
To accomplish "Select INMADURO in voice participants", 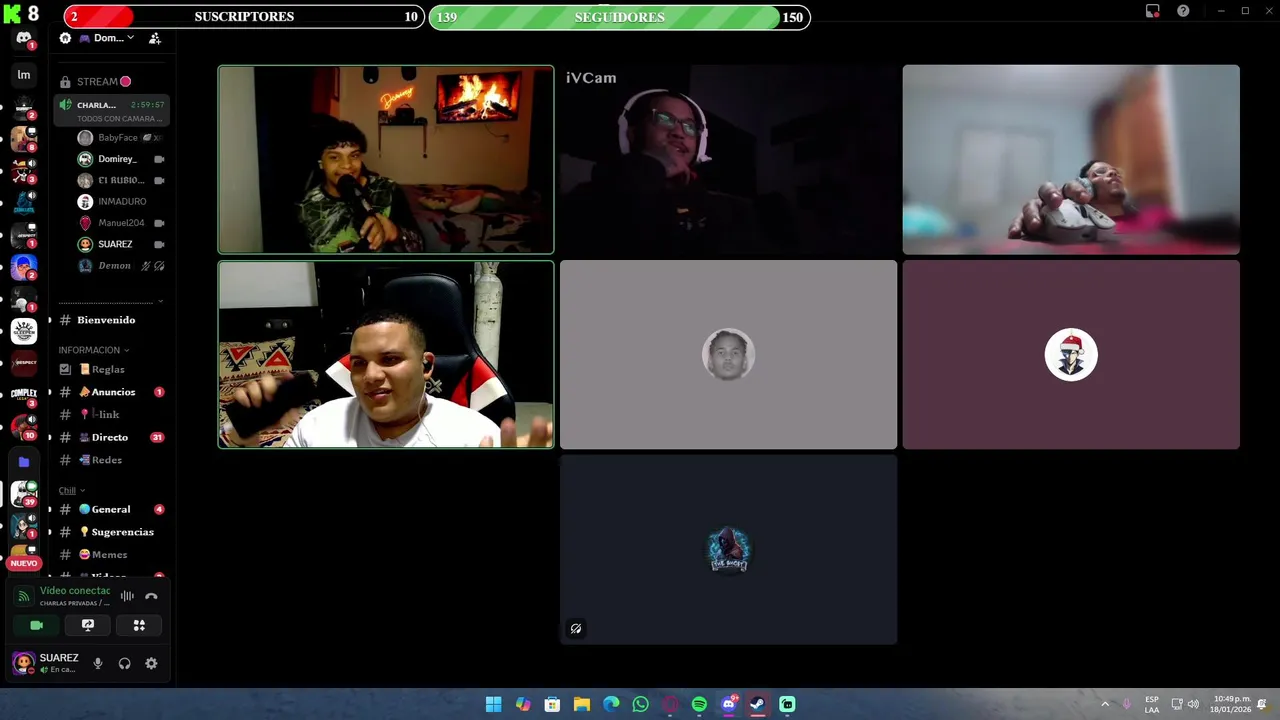I will (x=121, y=202).
